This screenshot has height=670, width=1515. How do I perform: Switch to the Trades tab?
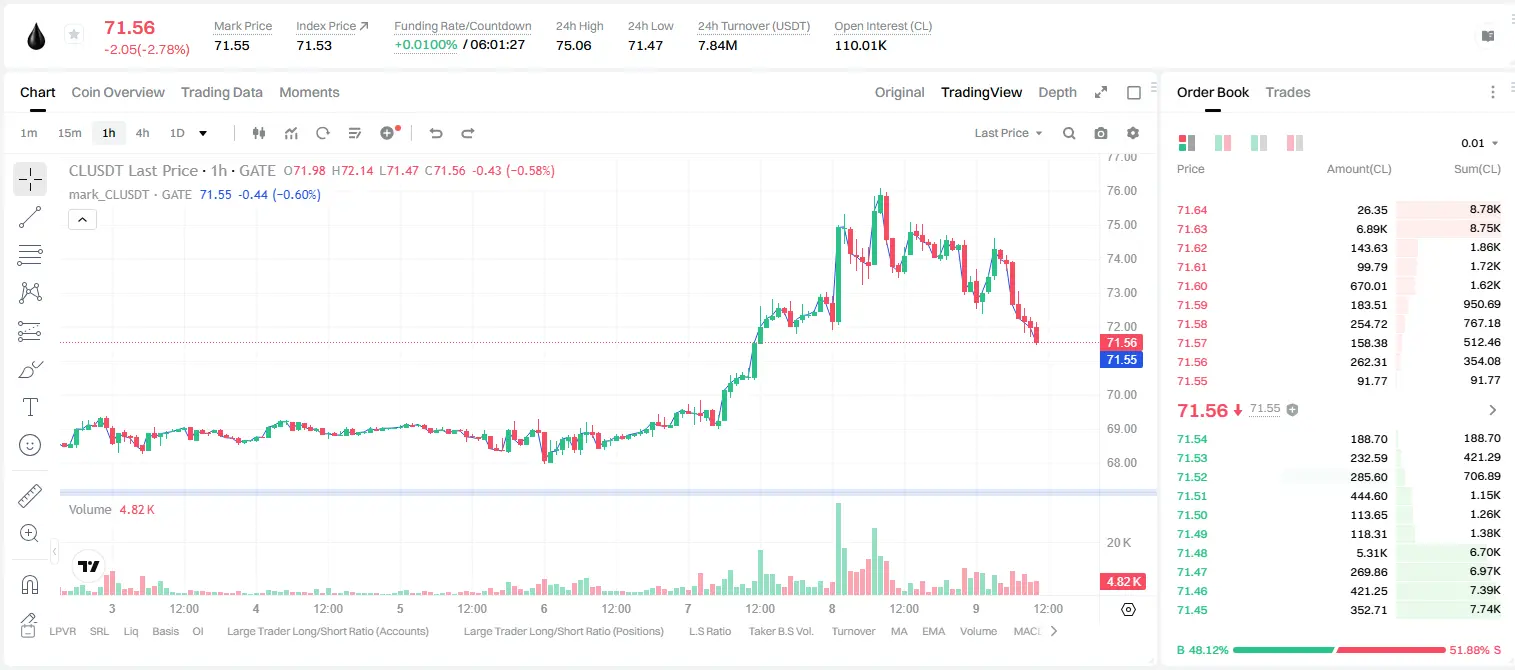(x=1288, y=92)
